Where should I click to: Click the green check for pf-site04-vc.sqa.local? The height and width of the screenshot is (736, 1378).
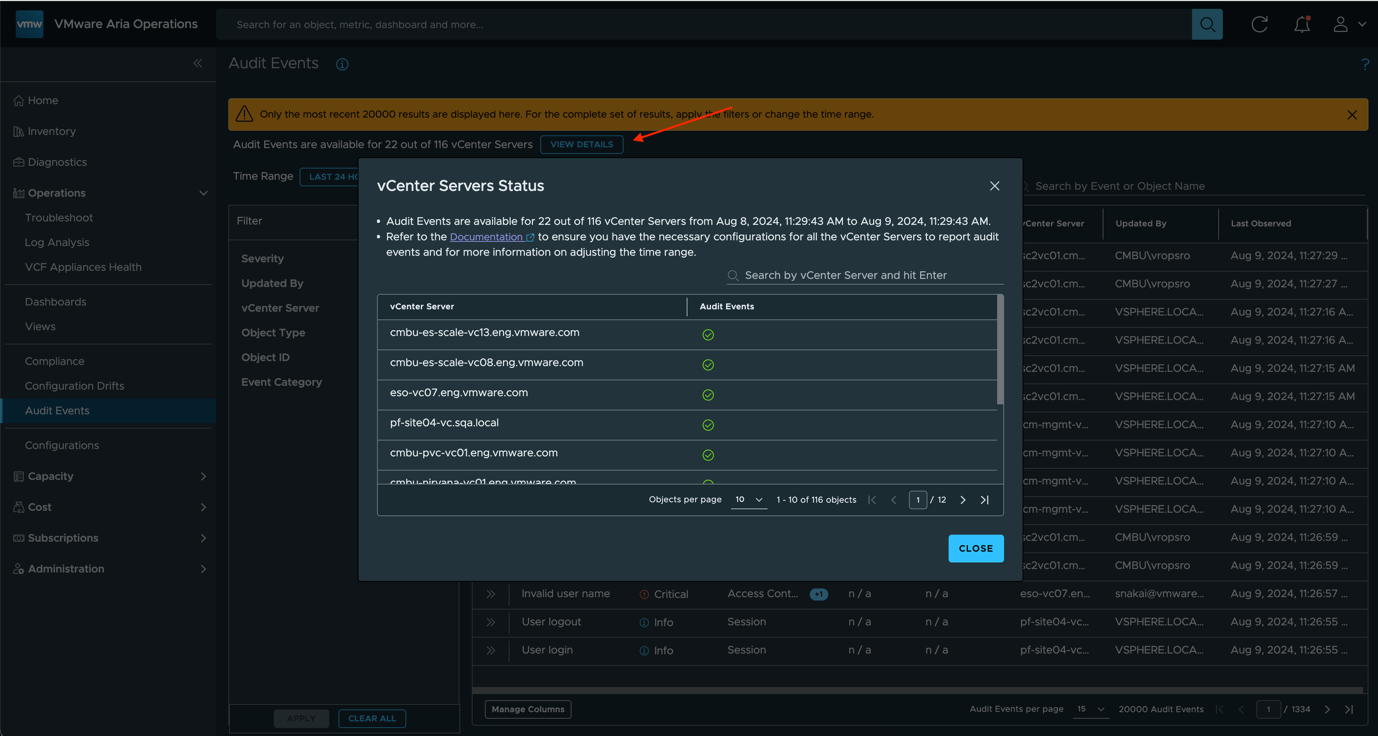pos(708,425)
